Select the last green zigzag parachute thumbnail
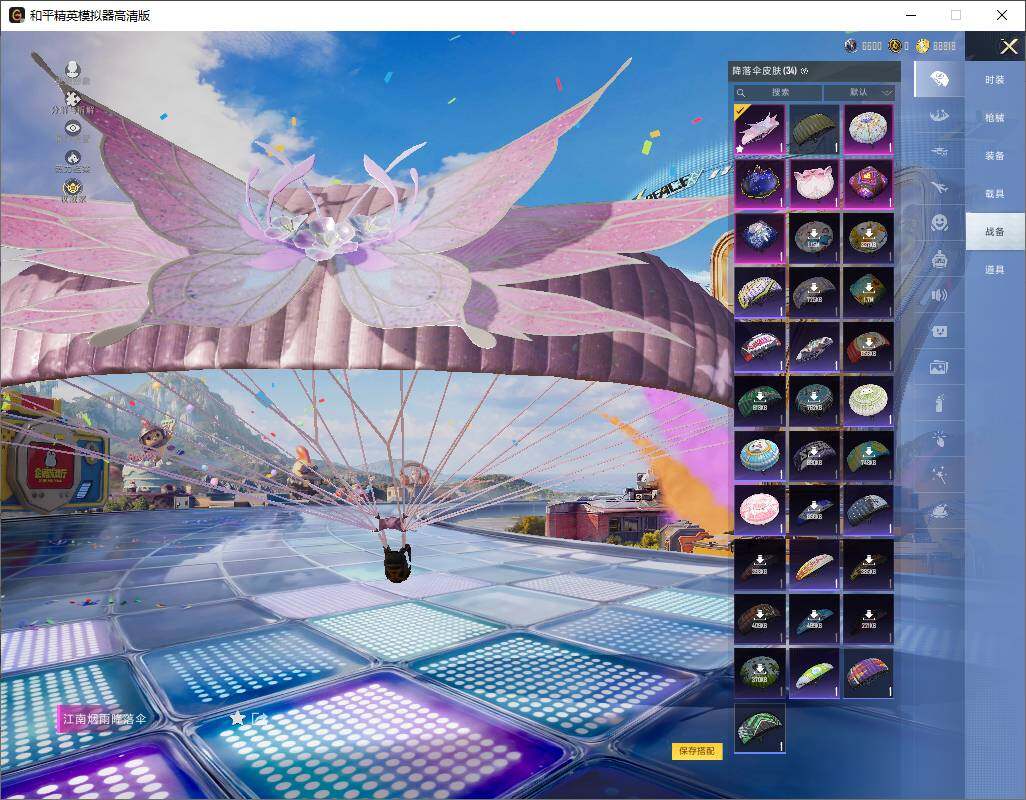This screenshot has height=800, width=1026. (760, 727)
